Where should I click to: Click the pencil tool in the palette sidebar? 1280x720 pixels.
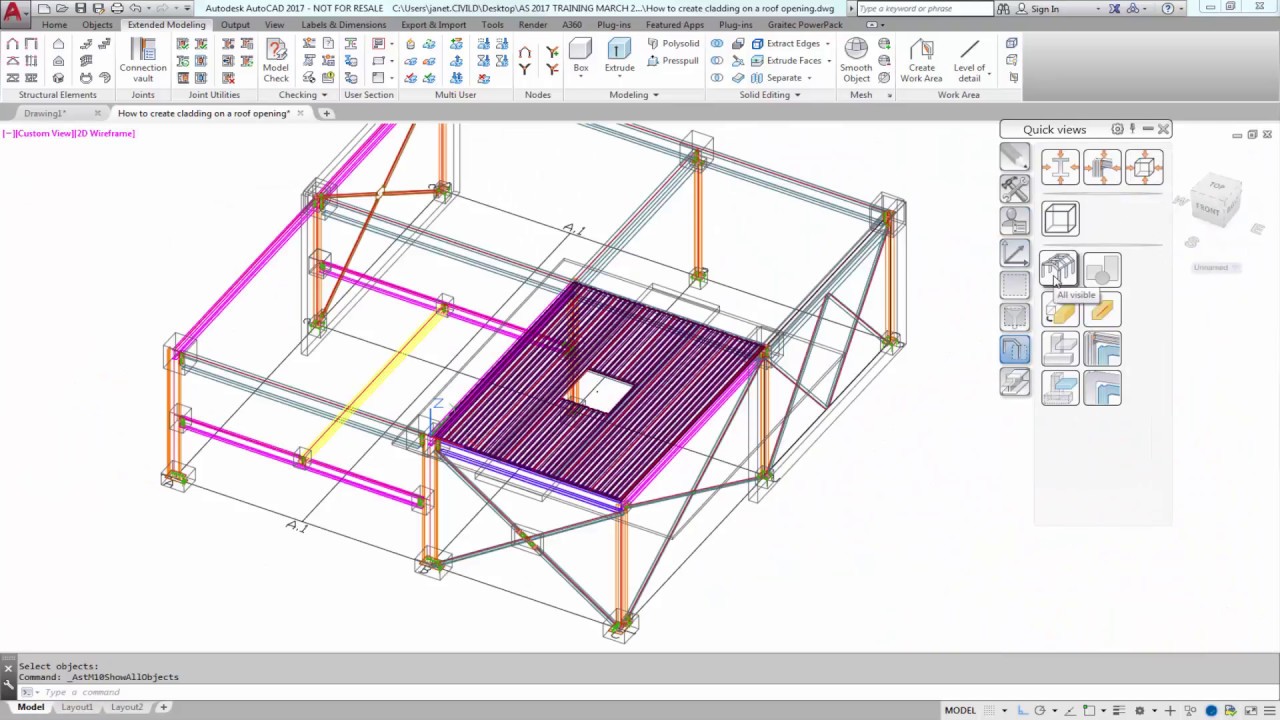click(1014, 156)
